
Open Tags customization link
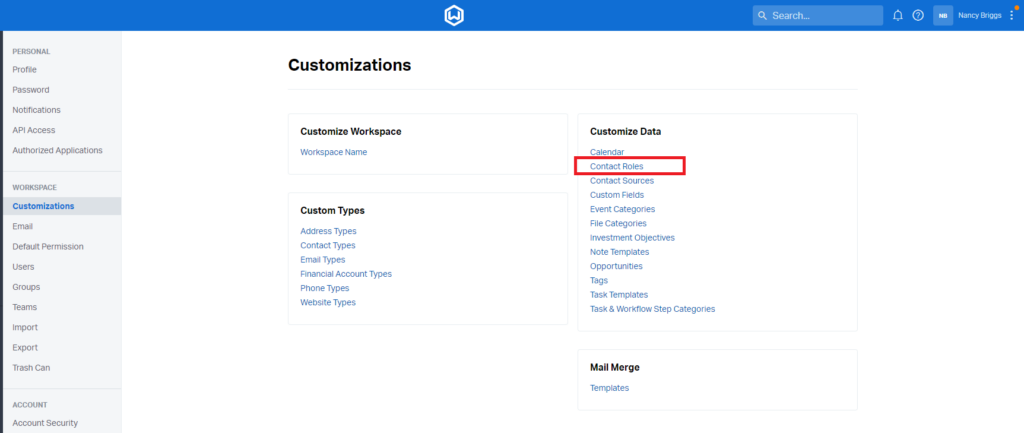(599, 281)
